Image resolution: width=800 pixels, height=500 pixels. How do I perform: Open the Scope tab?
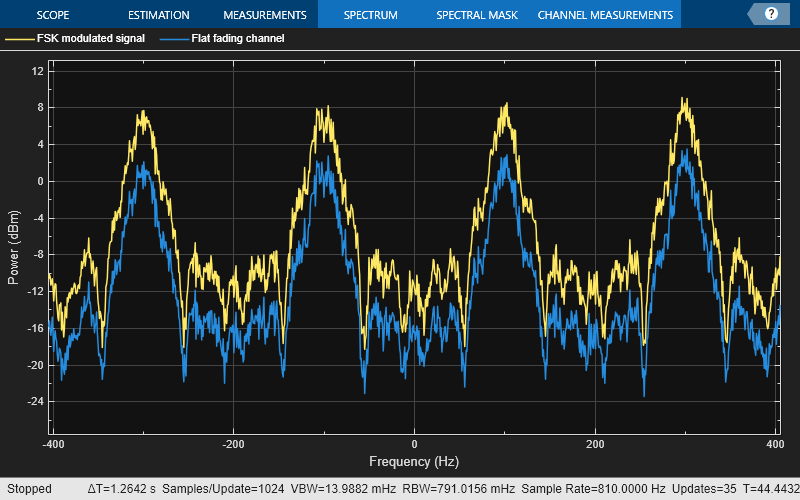pyautogui.click(x=53, y=15)
